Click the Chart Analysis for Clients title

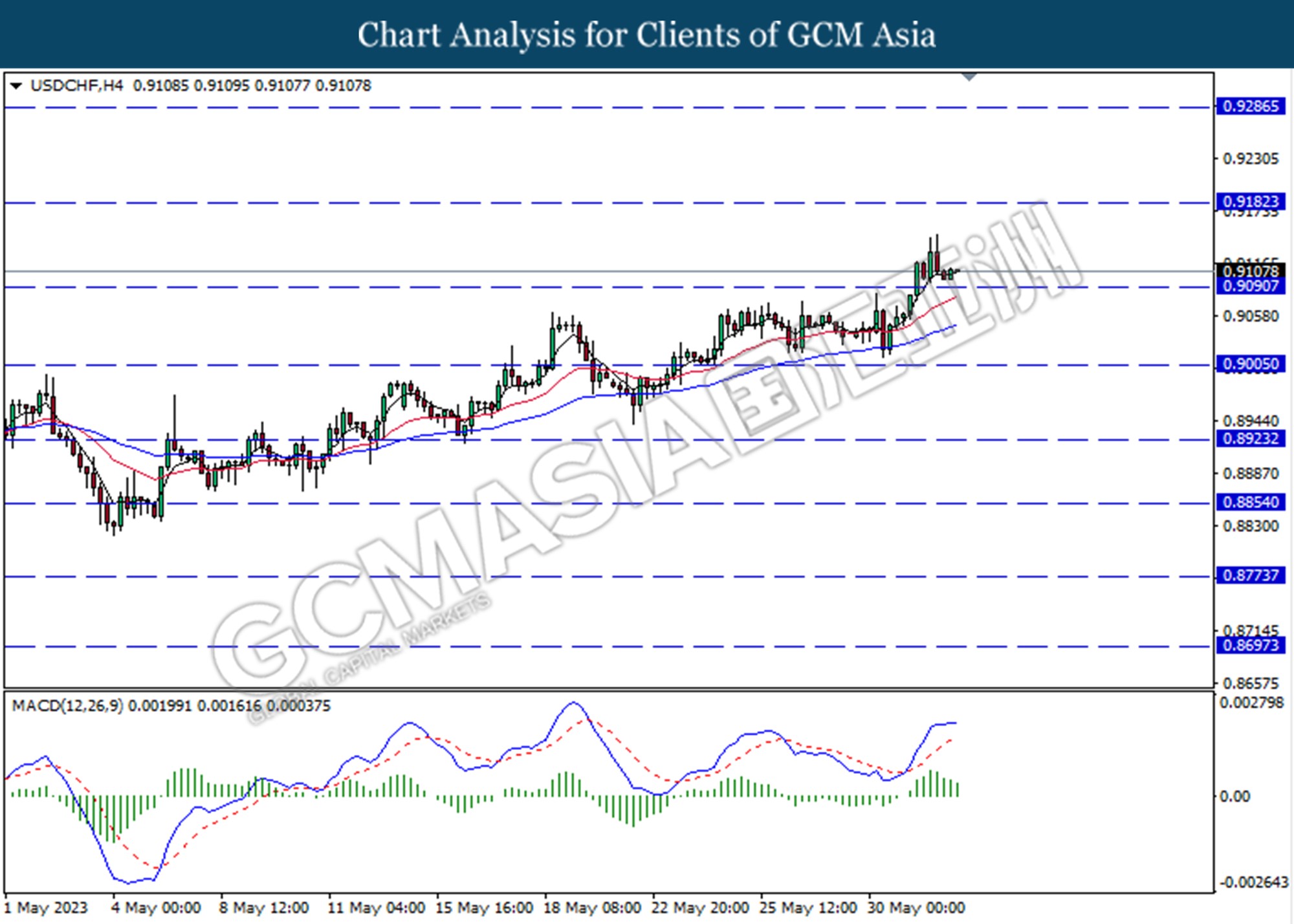click(x=646, y=35)
